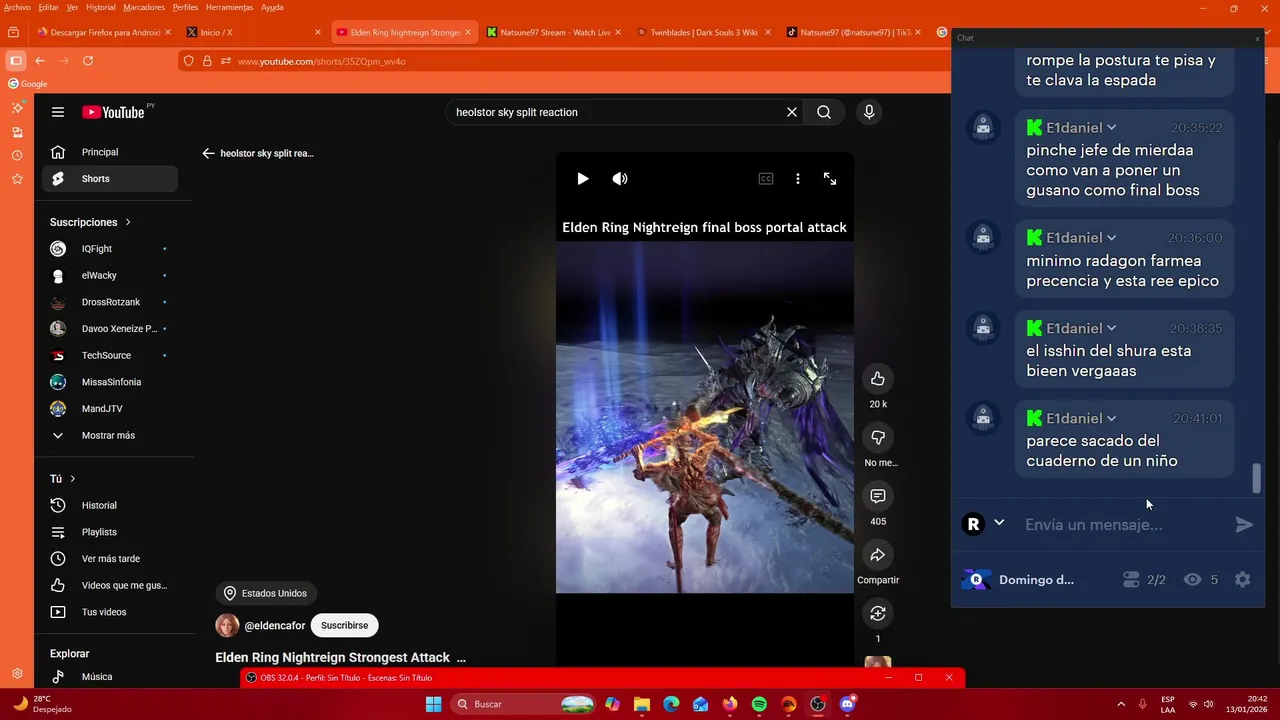Play the Shorts video
Screen dimensions: 1280x720
click(583, 179)
